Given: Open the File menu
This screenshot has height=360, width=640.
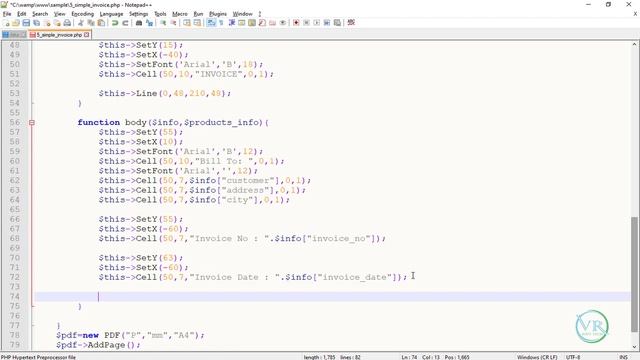Looking at the screenshot, I should point(7,14).
